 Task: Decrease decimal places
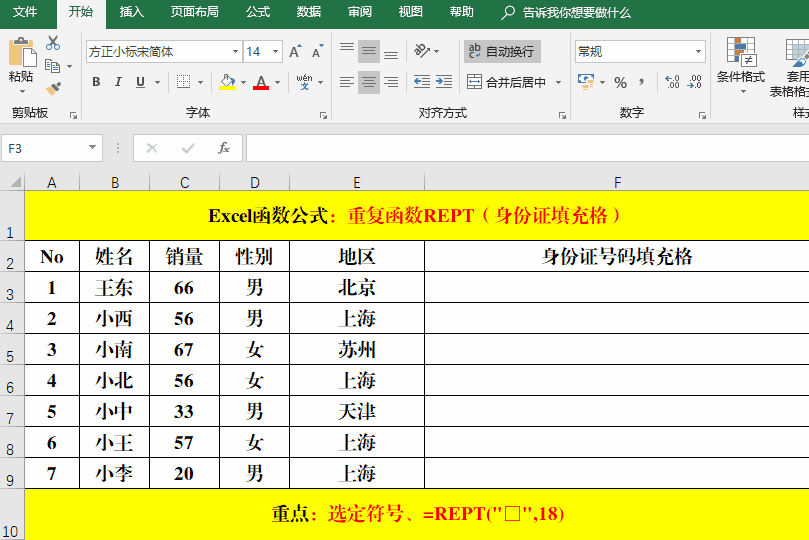694,81
